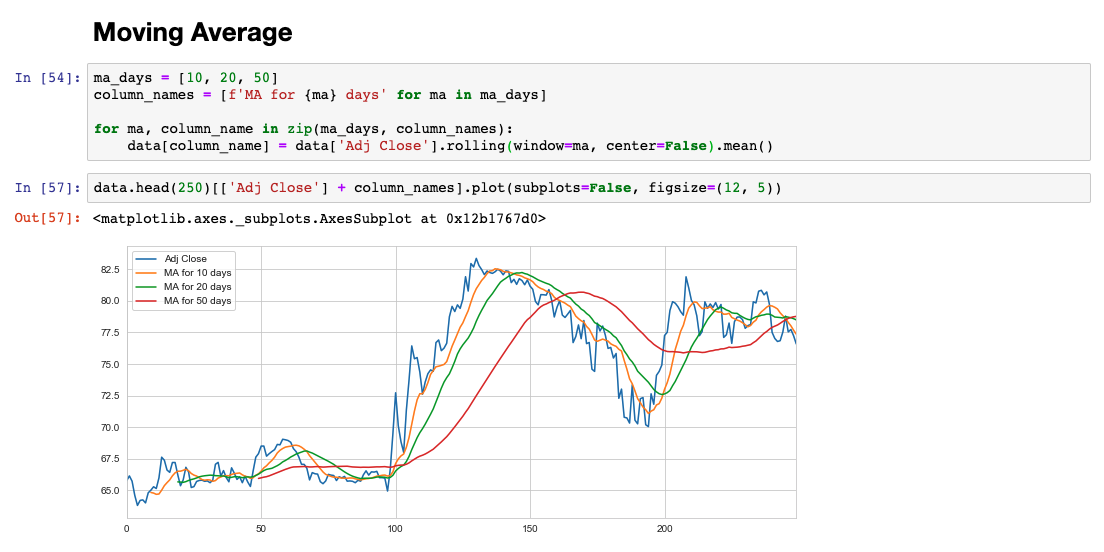Click the column_names assignment line
This screenshot has height=552, width=1104.
(x=320, y=93)
